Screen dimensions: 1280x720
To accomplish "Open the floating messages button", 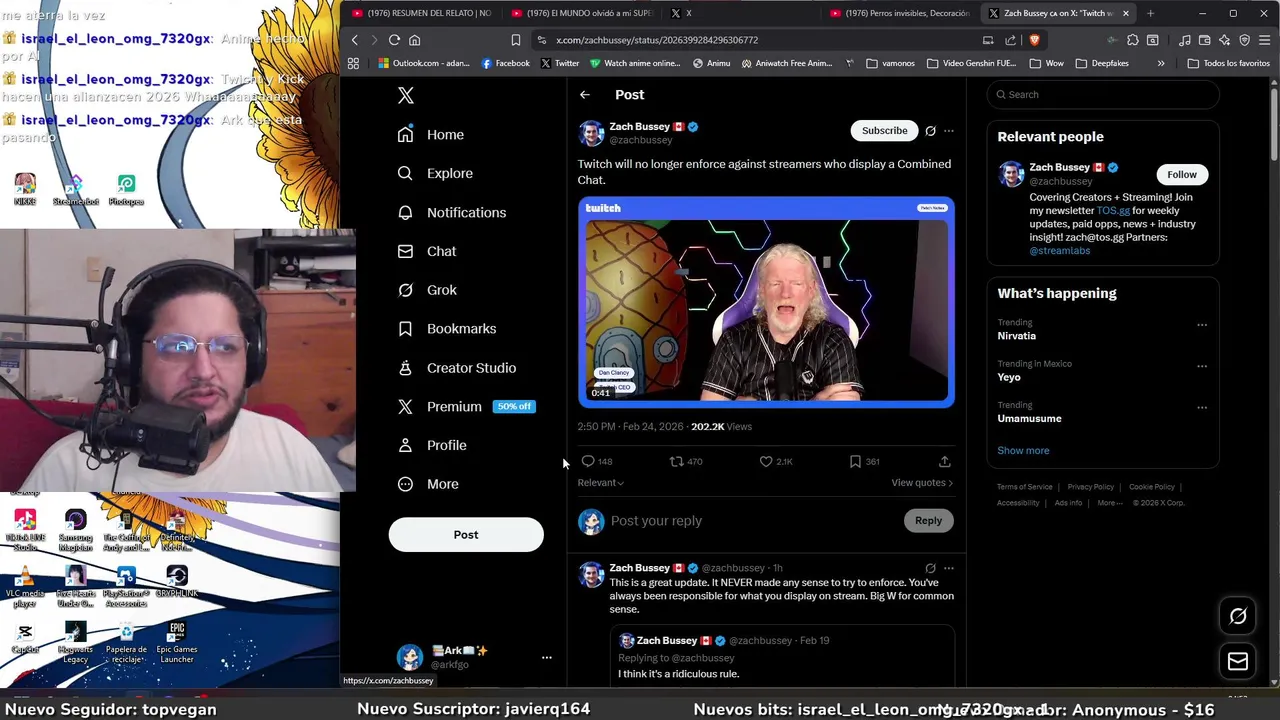I will (x=1238, y=661).
